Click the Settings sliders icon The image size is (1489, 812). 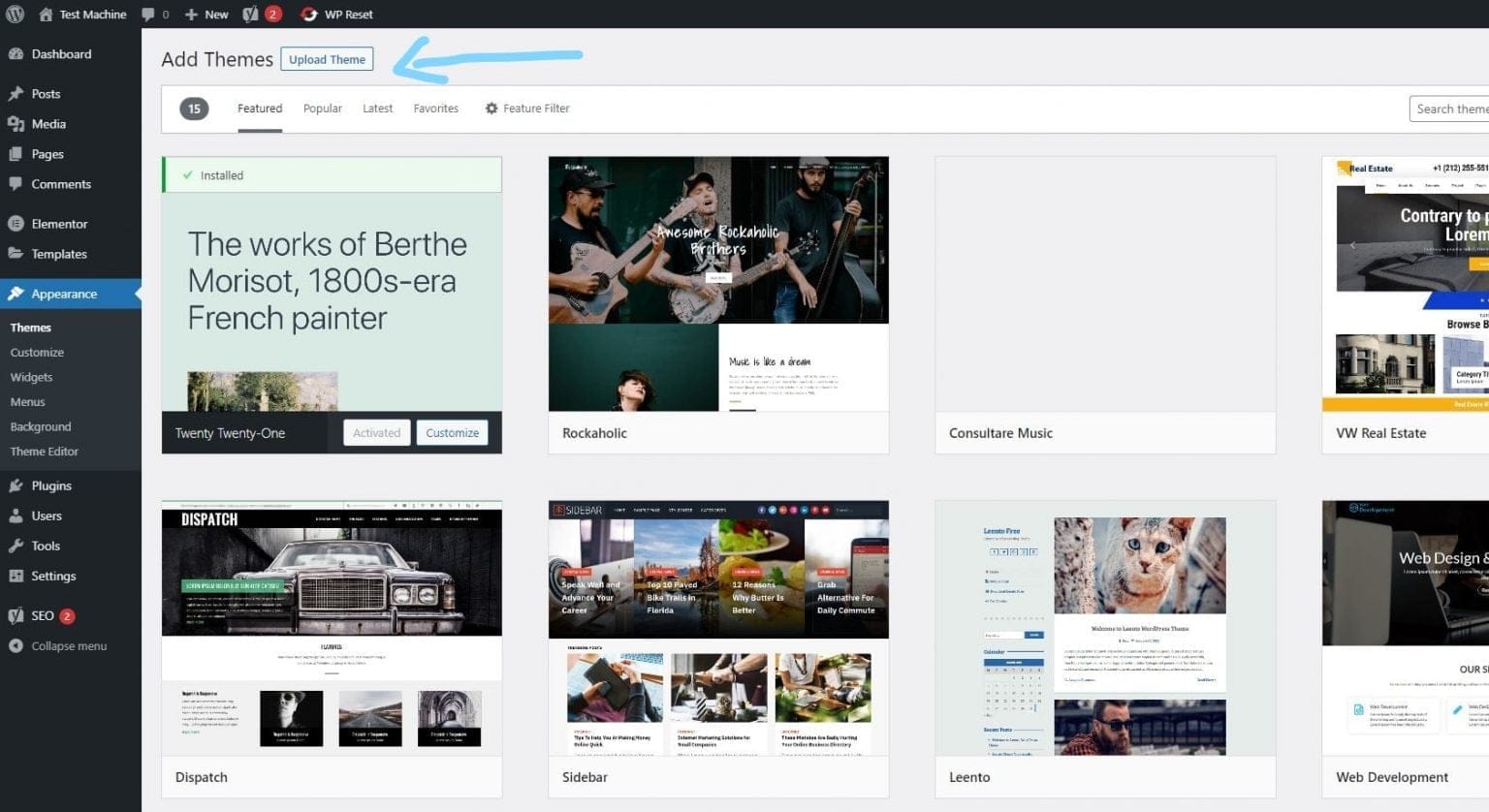point(16,576)
